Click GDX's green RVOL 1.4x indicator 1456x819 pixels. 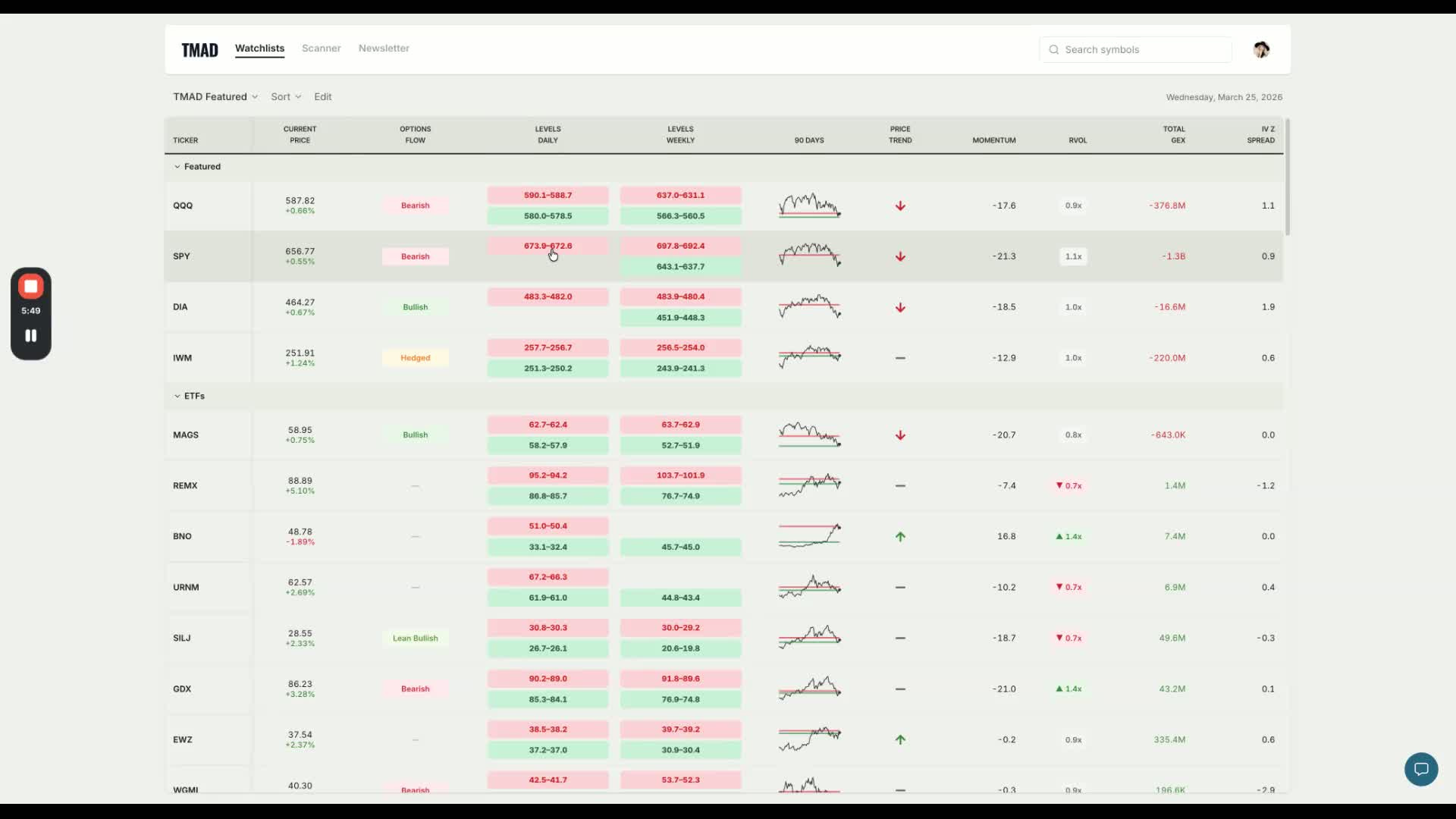[x=1068, y=689]
